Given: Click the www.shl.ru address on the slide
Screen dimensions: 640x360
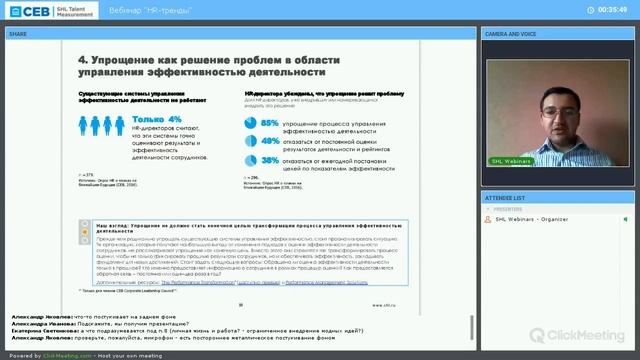Looking at the screenshot, I should point(384,305).
